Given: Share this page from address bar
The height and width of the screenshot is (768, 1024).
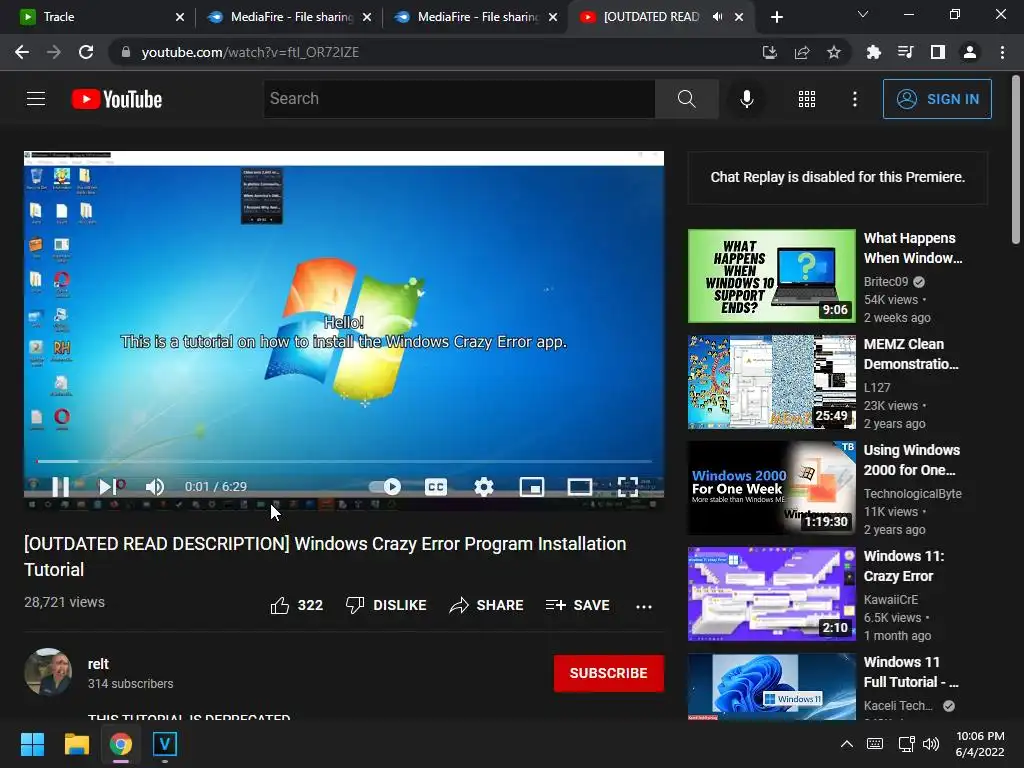Looking at the screenshot, I should (801, 52).
